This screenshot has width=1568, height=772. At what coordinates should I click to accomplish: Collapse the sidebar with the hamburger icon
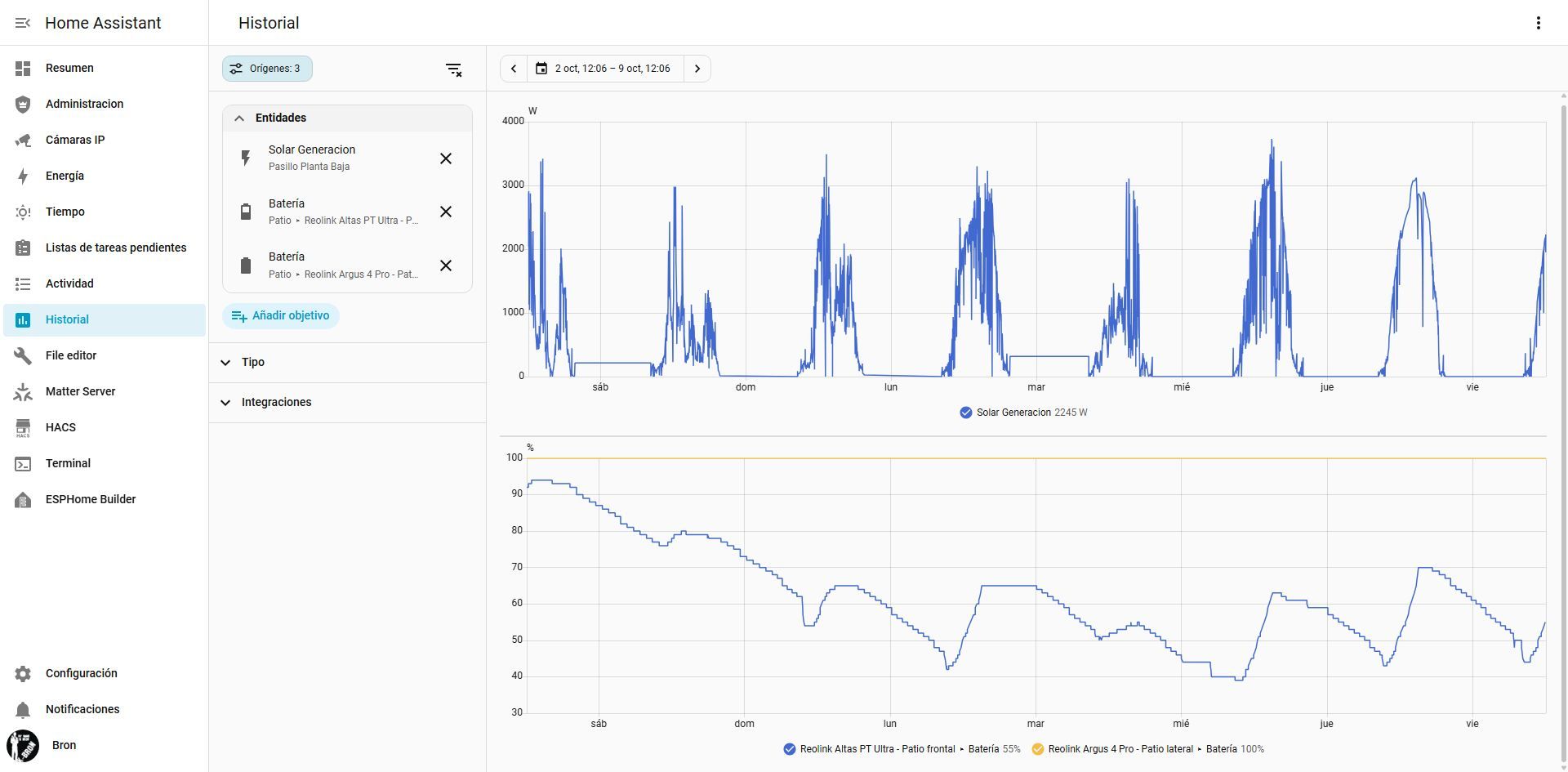[23, 23]
